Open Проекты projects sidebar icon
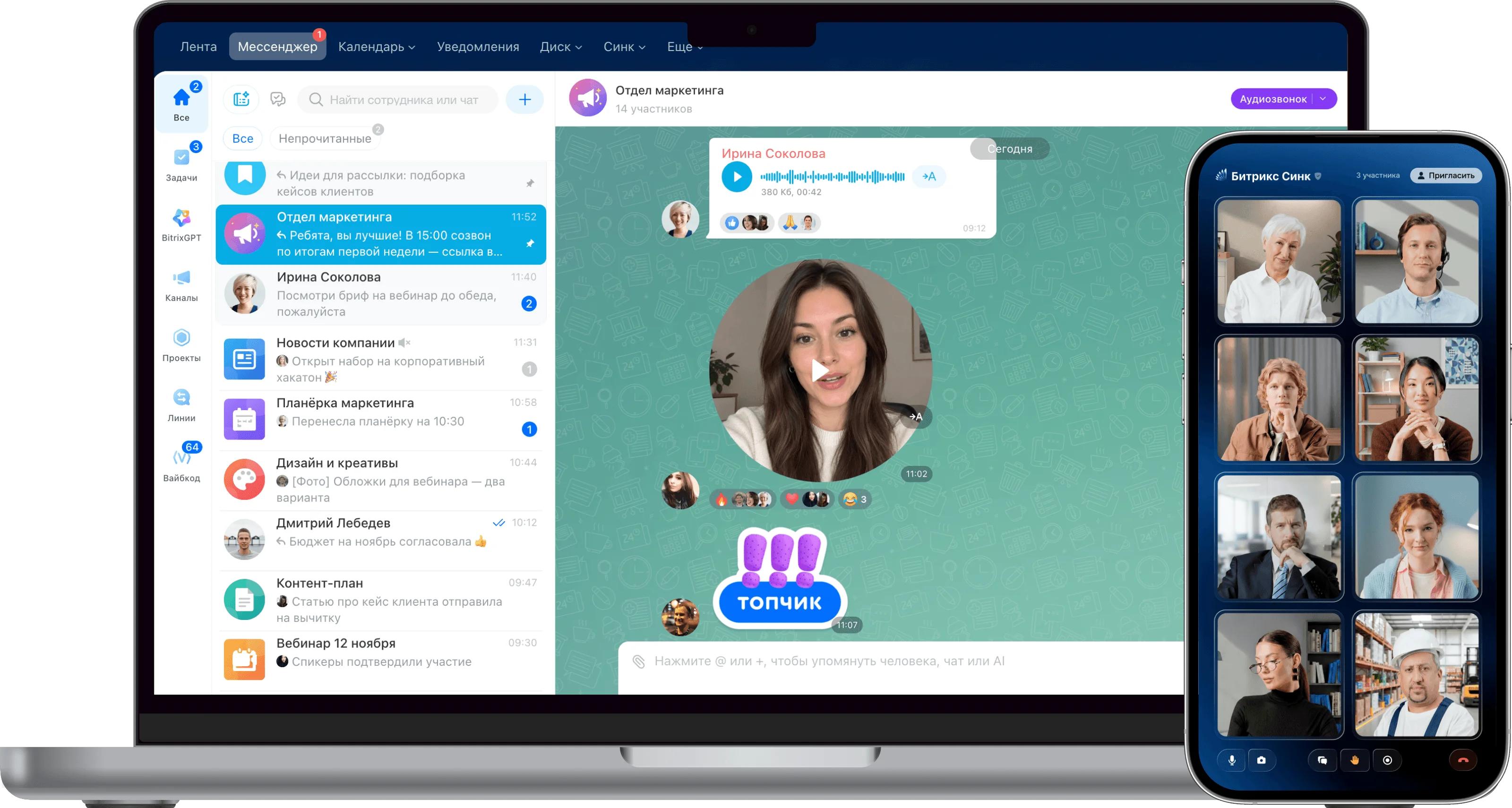The height and width of the screenshot is (808, 1512). 181,345
